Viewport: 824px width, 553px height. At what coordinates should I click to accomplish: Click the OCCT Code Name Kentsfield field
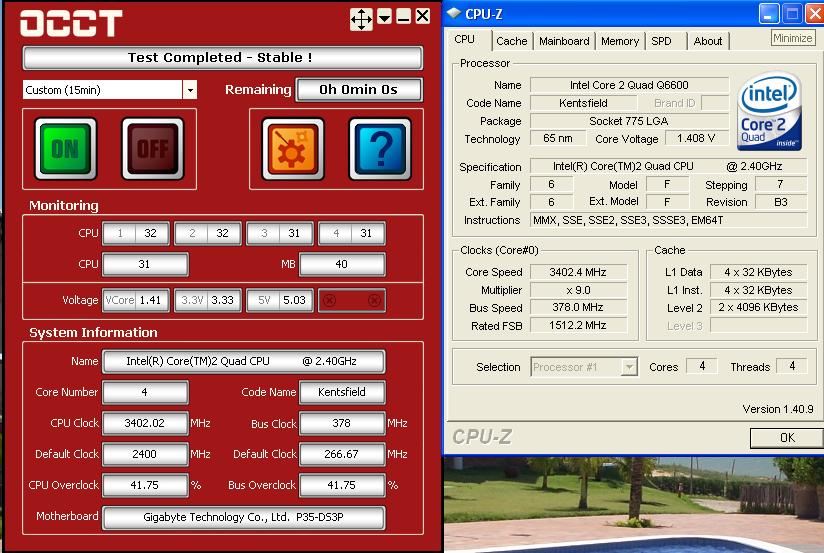point(342,392)
